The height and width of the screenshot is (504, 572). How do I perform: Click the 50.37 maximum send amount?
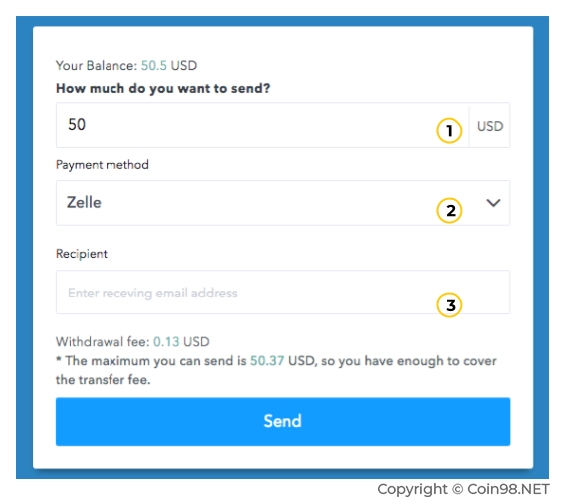[x=267, y=361]
